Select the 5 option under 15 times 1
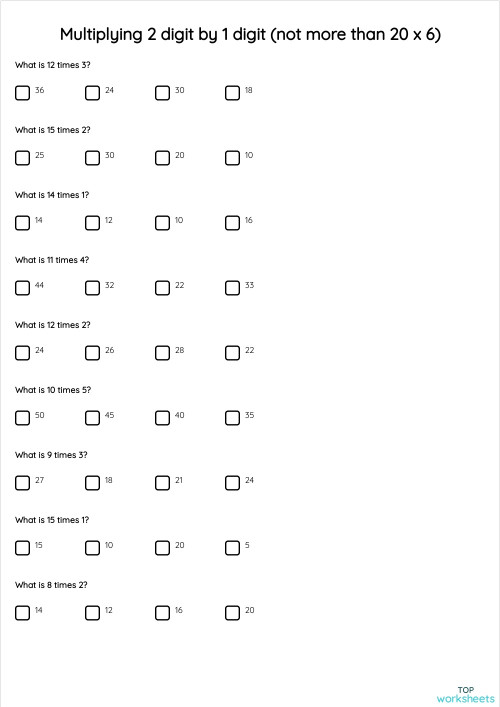 coord(232,547)
